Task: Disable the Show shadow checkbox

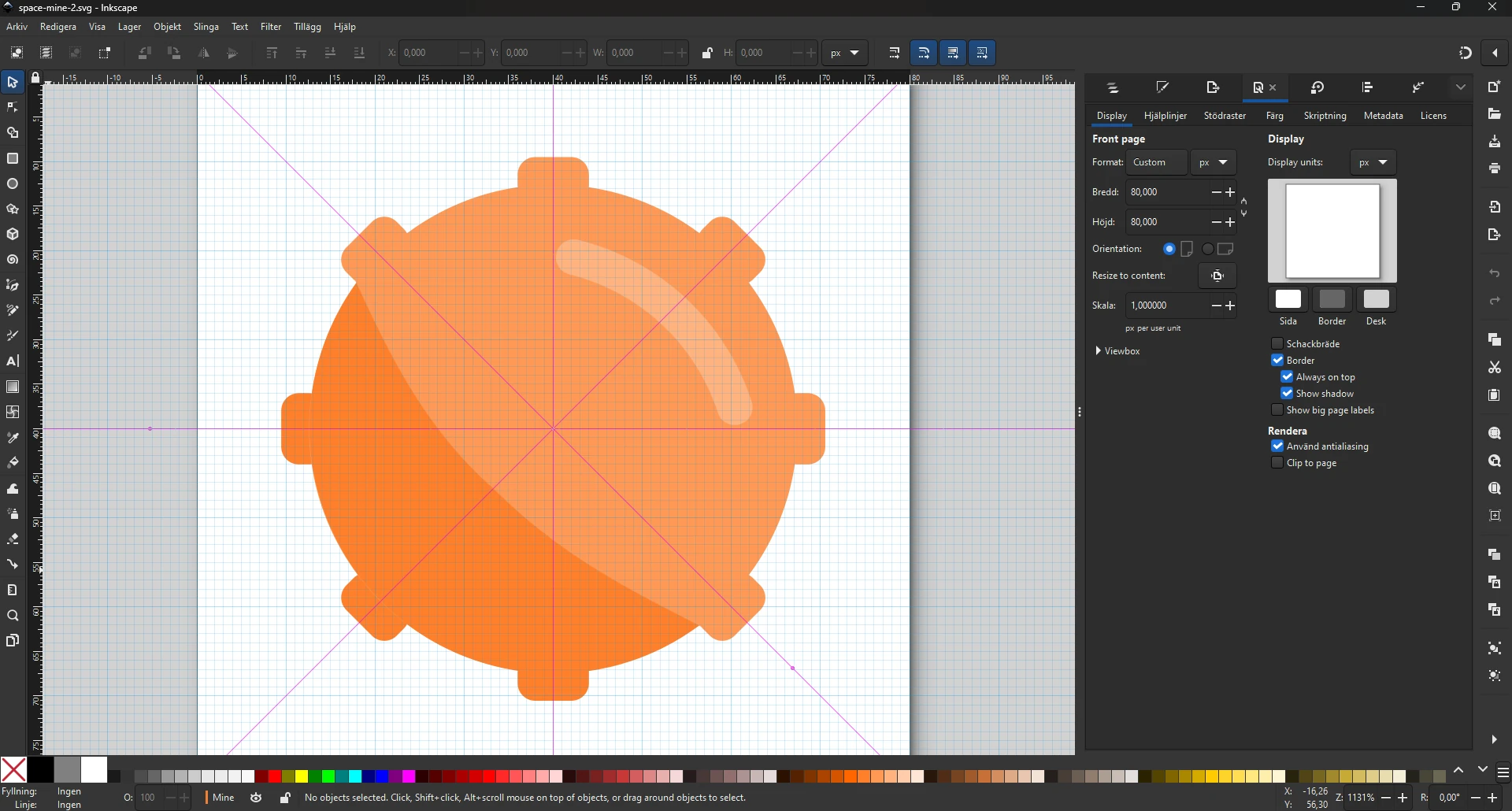Action: click(1287, 393)
